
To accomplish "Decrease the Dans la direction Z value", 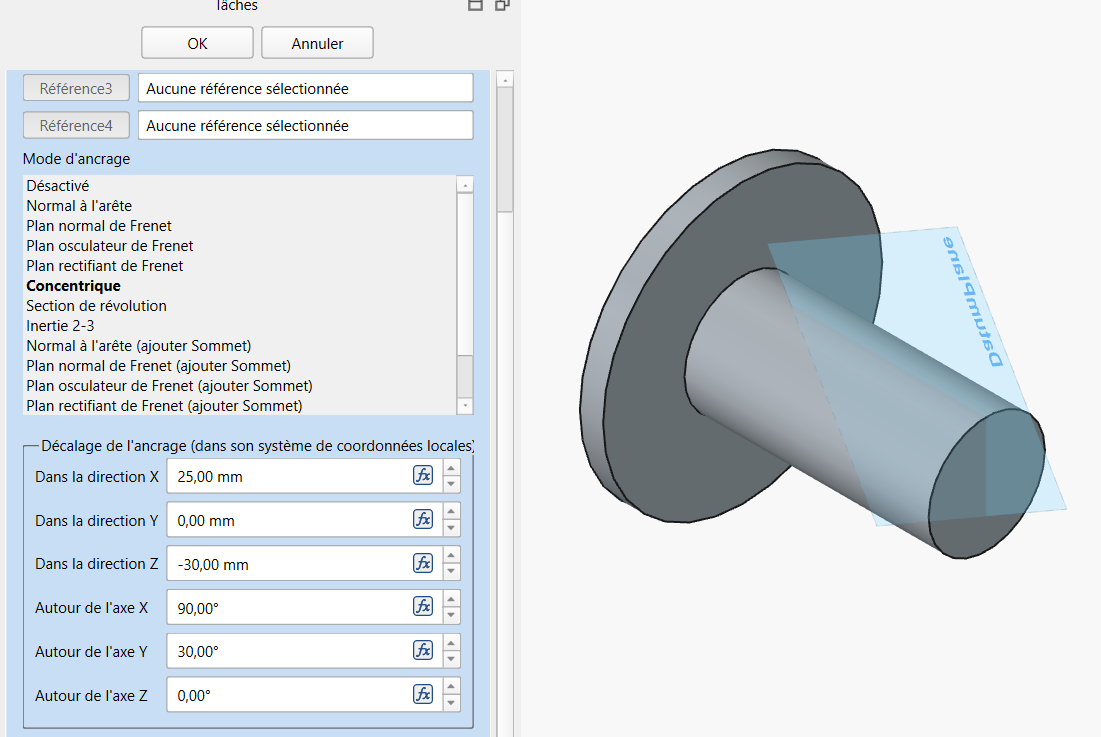I will point(451,572).
